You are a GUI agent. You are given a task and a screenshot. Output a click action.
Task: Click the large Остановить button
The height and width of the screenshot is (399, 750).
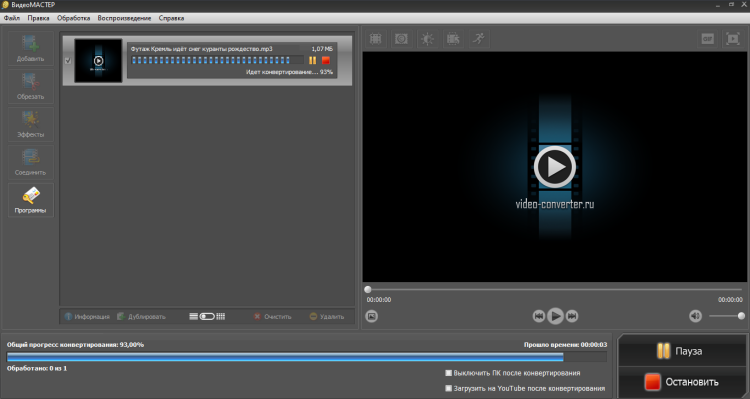pos(683,382)
